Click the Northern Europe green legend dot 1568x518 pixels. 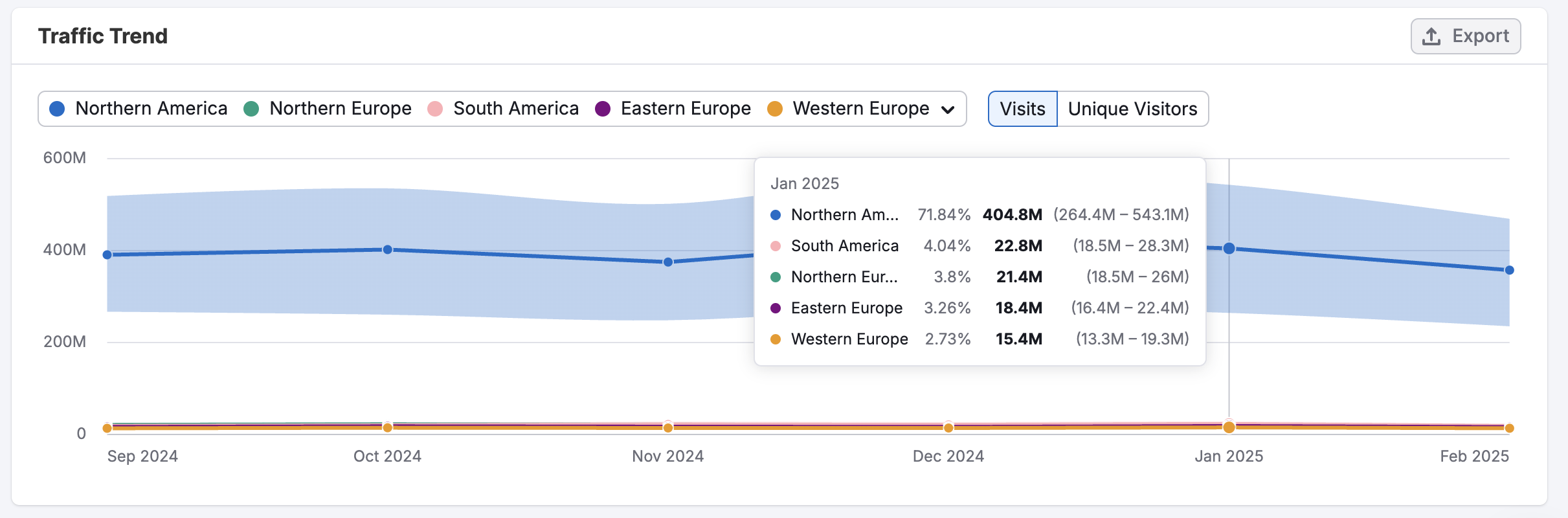click(x=251, y=109)
